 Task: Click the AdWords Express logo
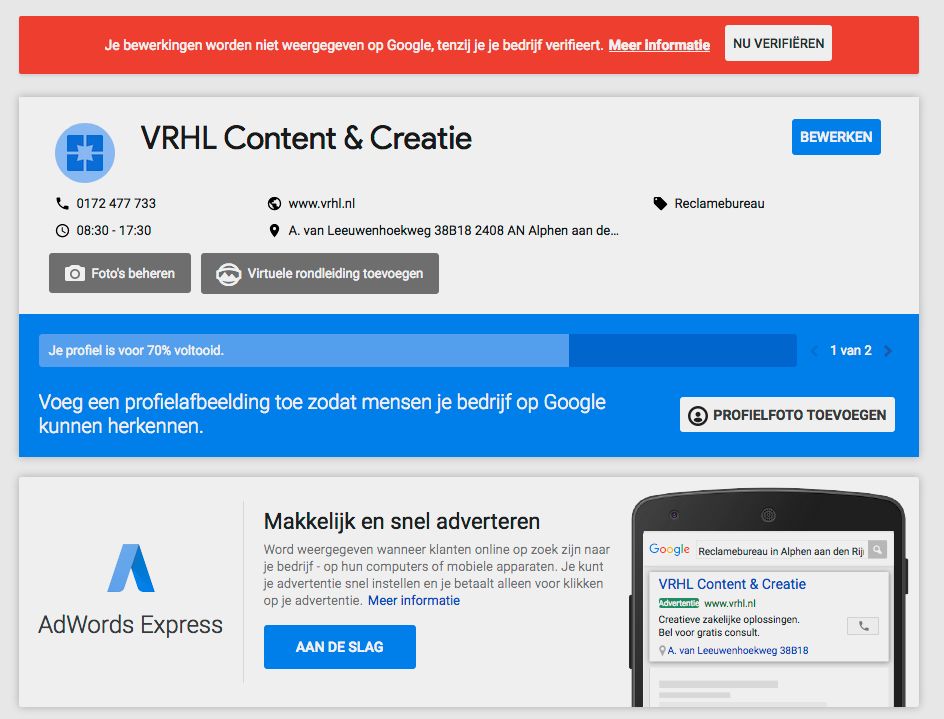[x=131, y=568]
